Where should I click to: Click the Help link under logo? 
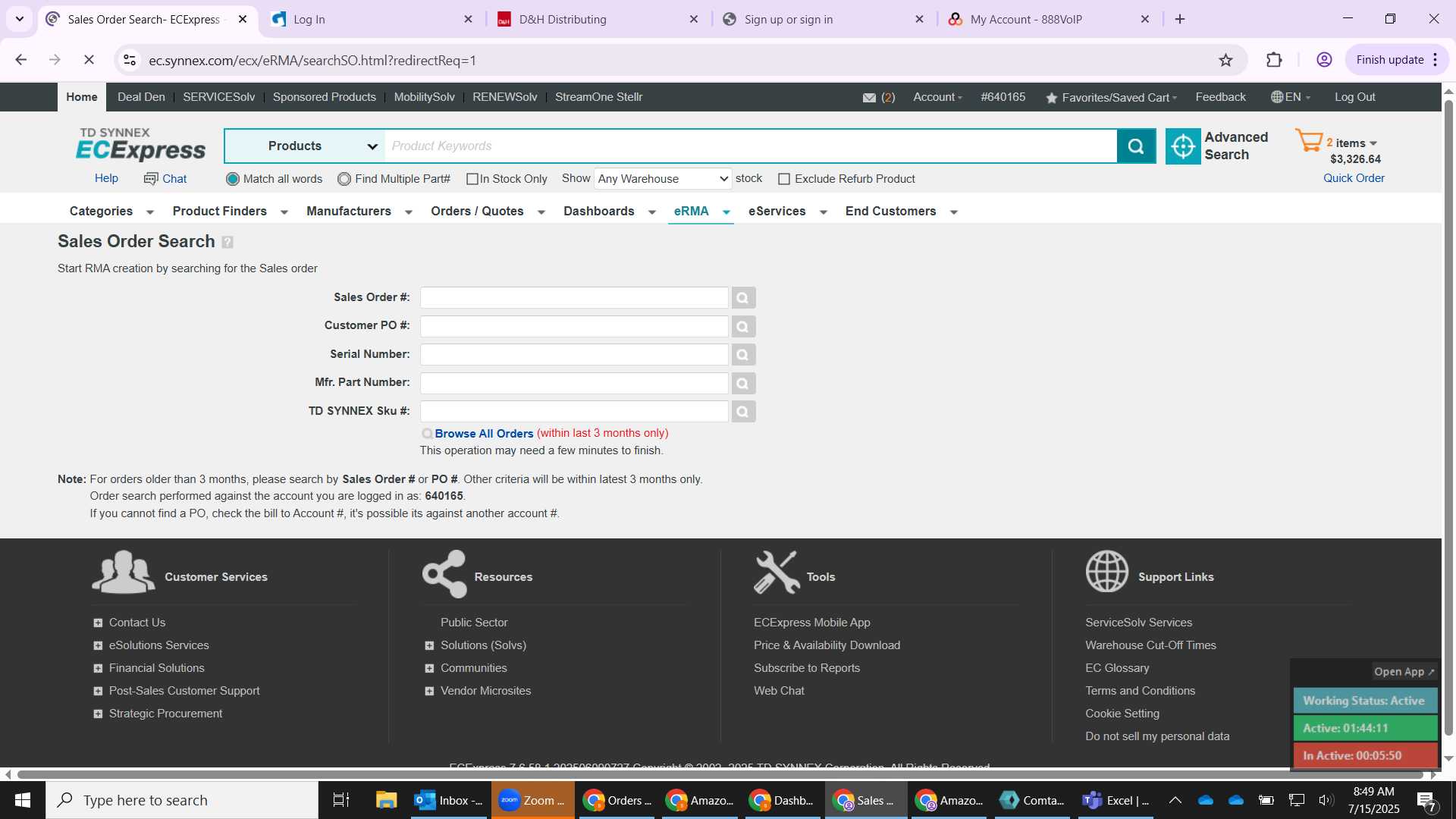pos(106,178)
